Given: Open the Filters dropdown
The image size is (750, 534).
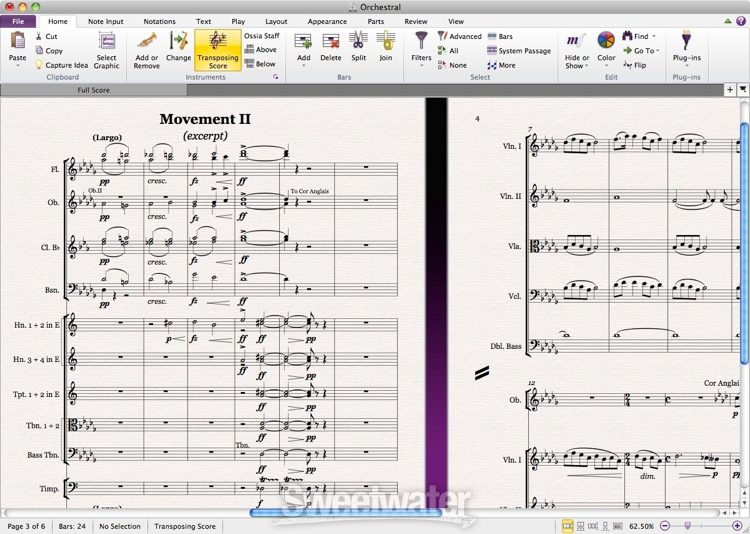Looking at the screenshot, I should [421, 66].
